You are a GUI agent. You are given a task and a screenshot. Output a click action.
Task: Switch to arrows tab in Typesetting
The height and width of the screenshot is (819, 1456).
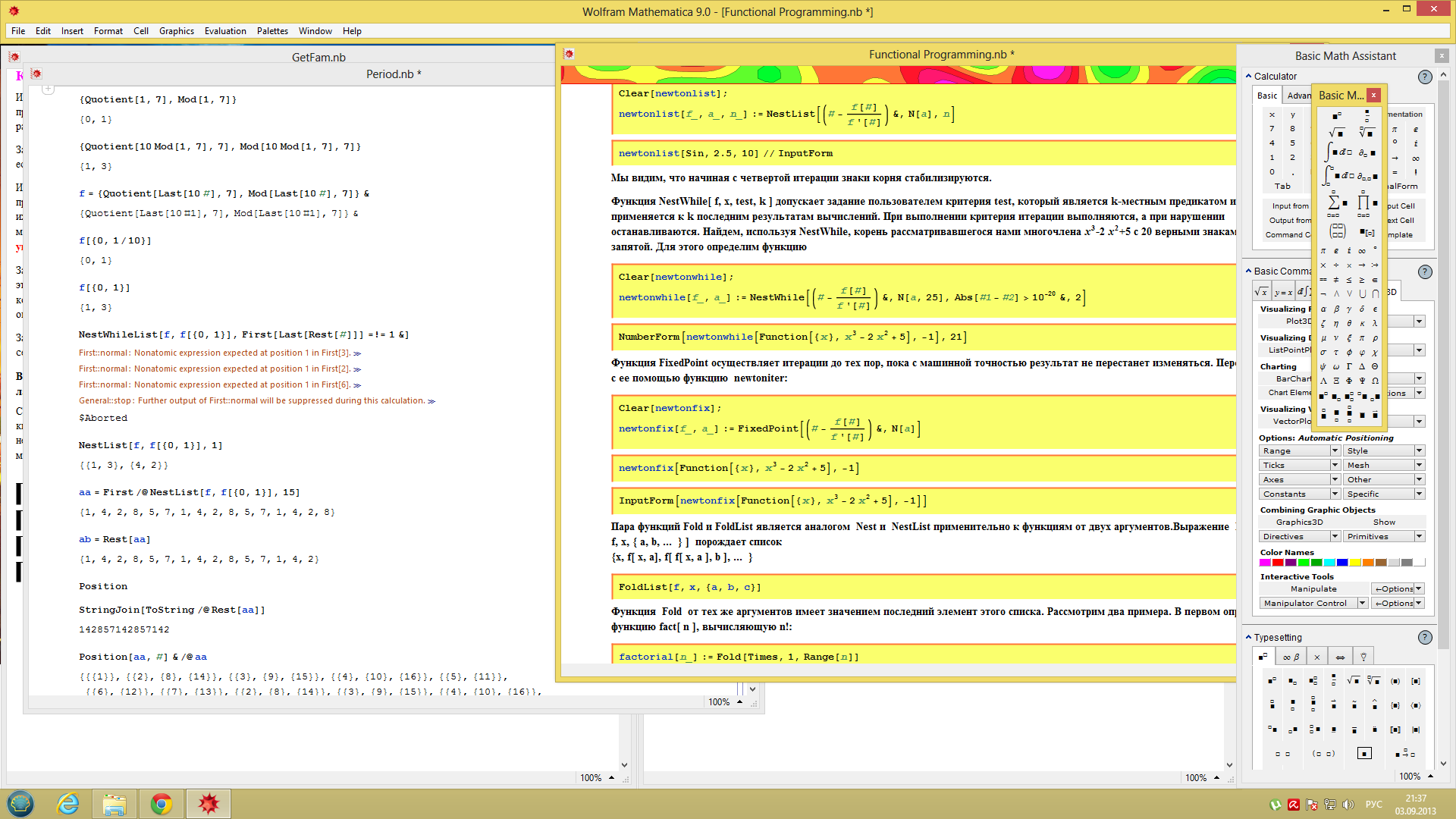click(x=1340, y=657)
